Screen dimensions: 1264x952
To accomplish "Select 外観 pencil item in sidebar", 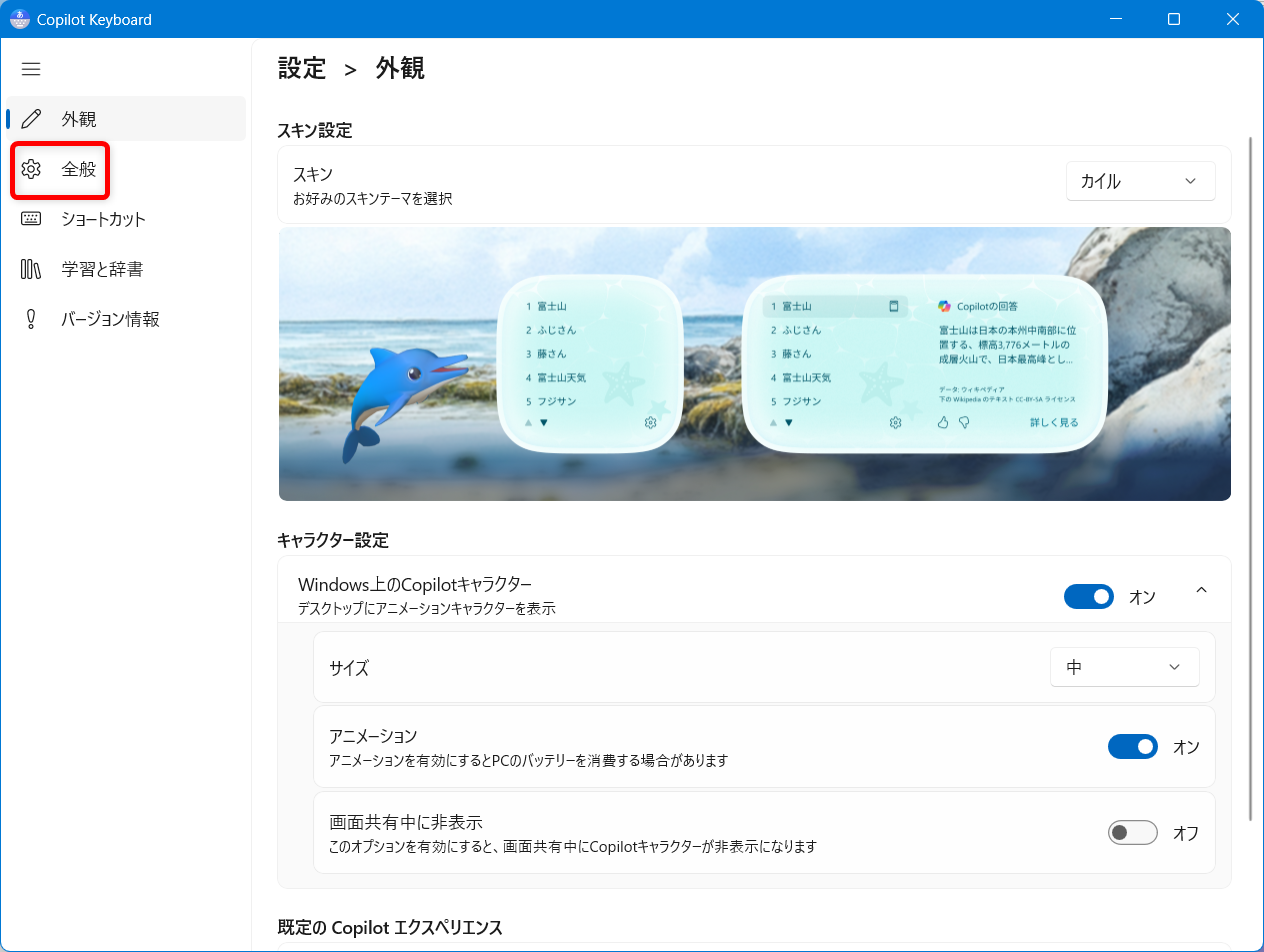I will (126, 119).
